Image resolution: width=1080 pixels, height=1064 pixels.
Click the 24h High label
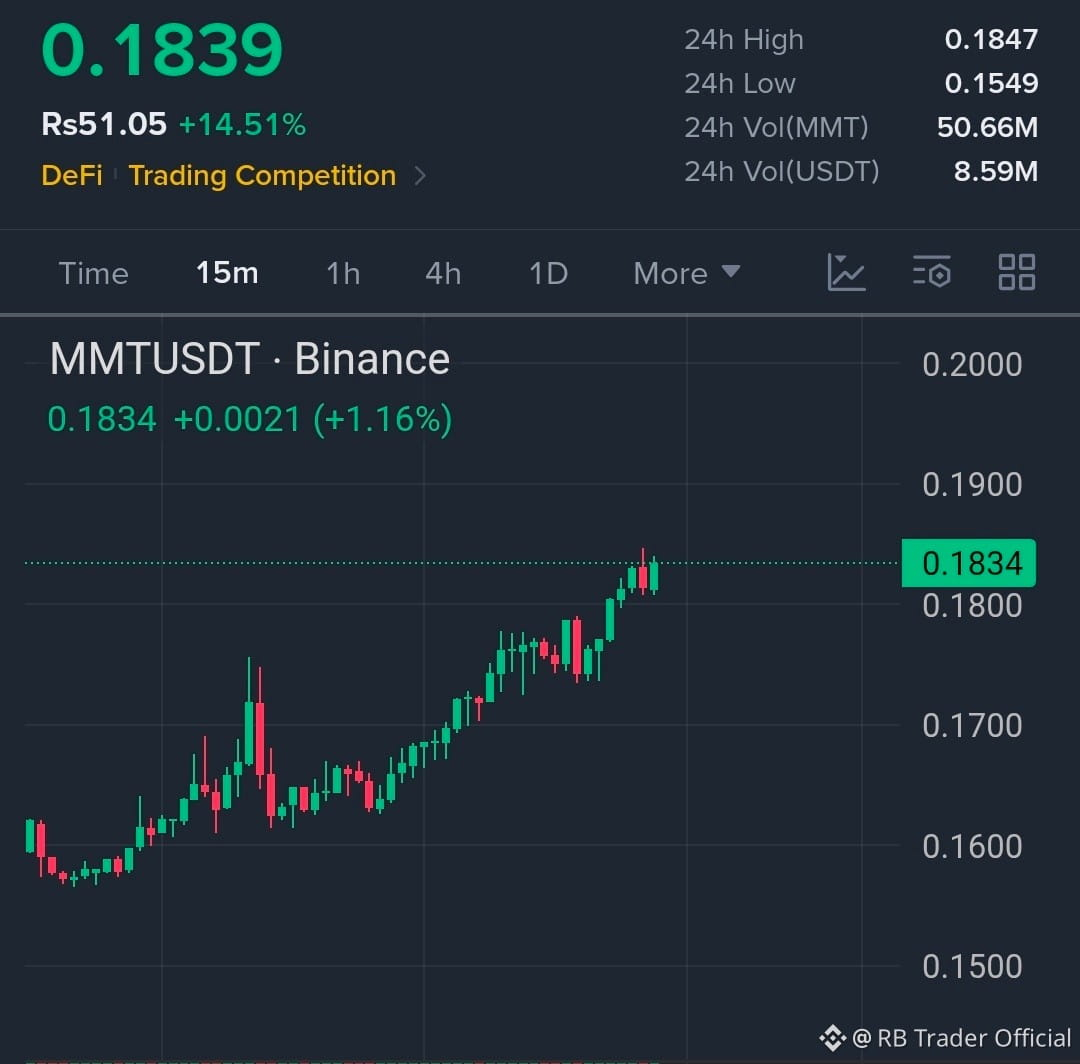[744, 40]
